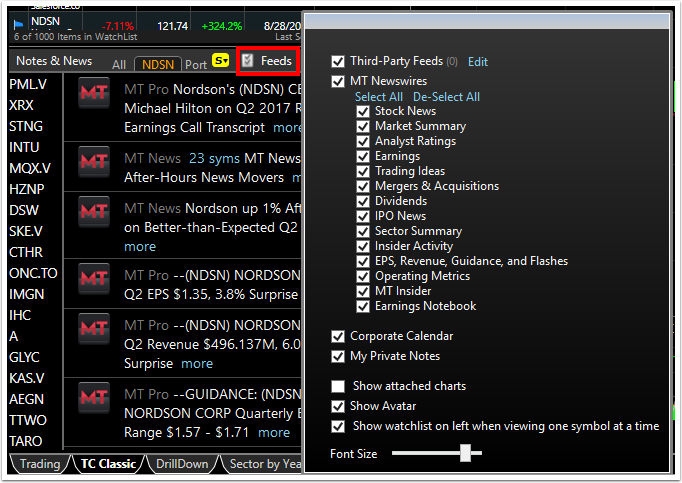Switch to the All news filter tab
The width and height of the screenshot is (682, 483).
[119, 65]
